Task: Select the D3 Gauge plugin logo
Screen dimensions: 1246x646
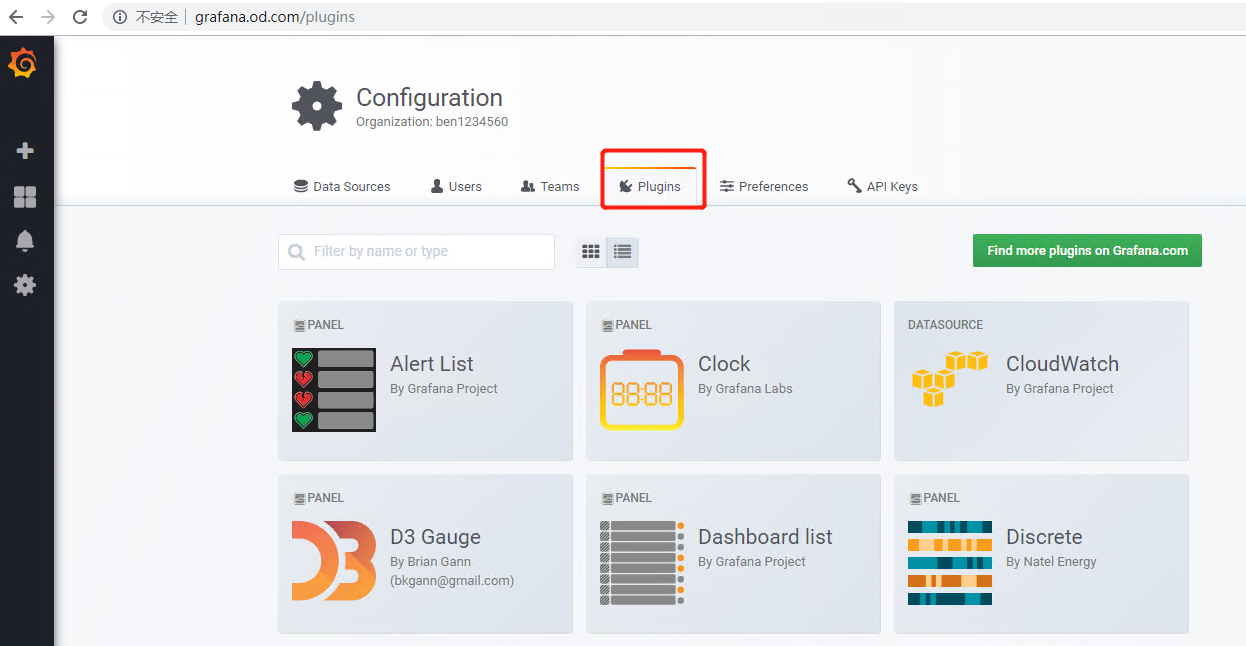Action: pyautogui.click(x=333, y=561)
